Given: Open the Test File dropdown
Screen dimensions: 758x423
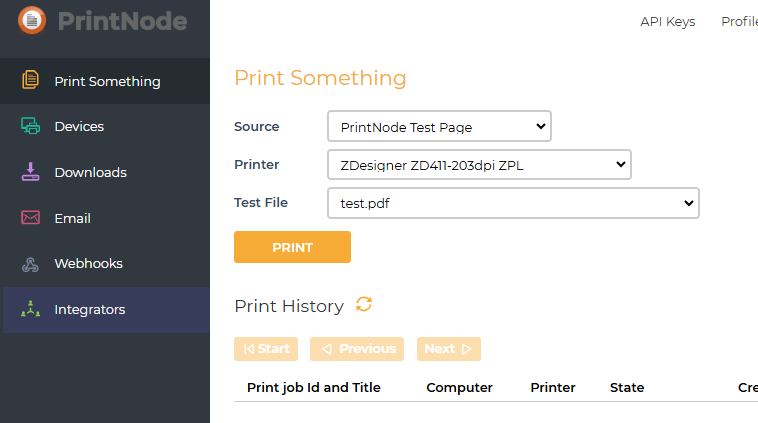Looking at the screenshot, I should coord(513,203).
